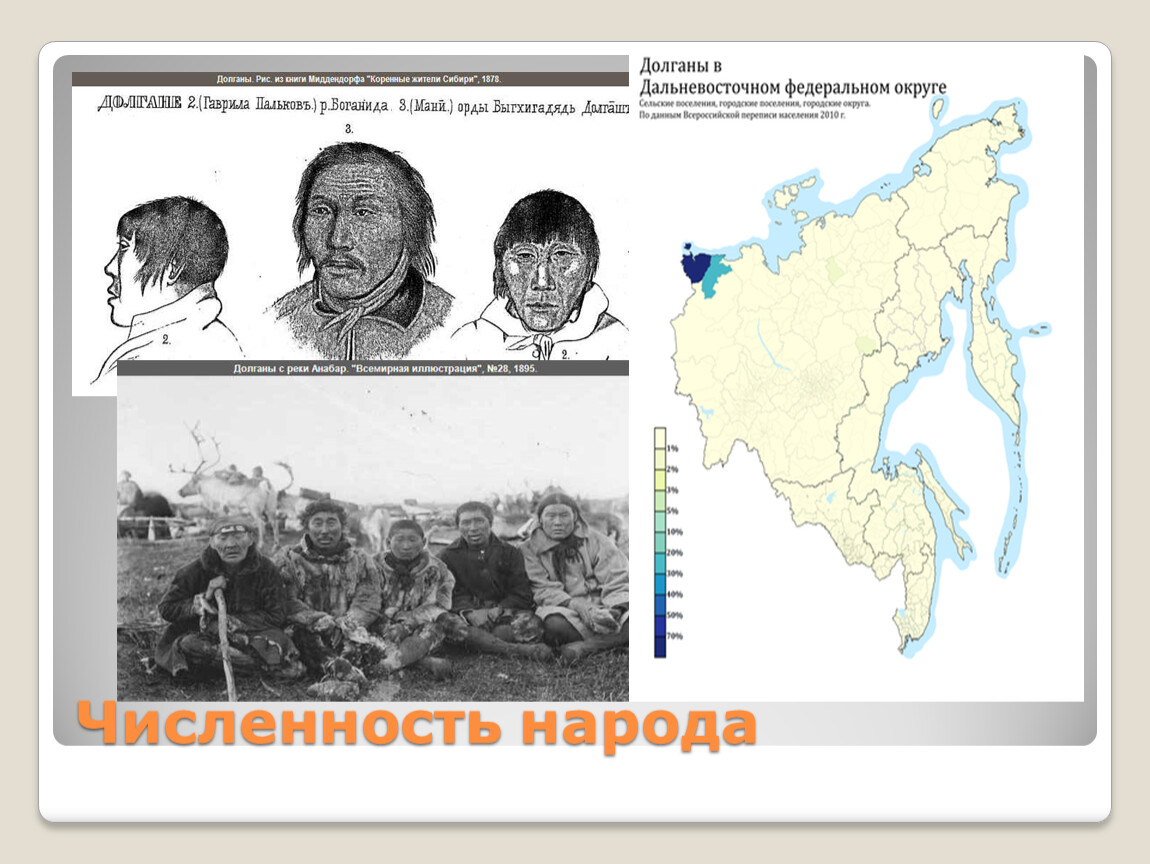This screenshot has width=1150, height=864.
Task: Click the light green legend swatch above 5%
Action: (660, 500)
